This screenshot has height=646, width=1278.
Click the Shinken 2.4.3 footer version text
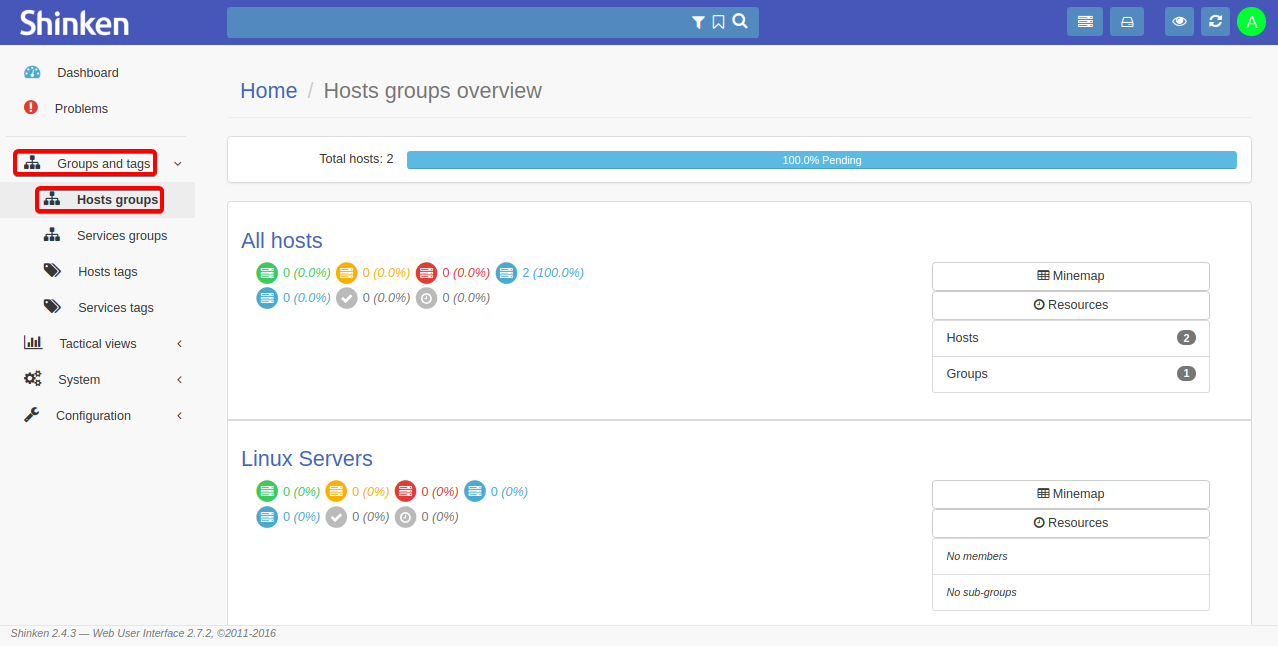click(143, 633)
